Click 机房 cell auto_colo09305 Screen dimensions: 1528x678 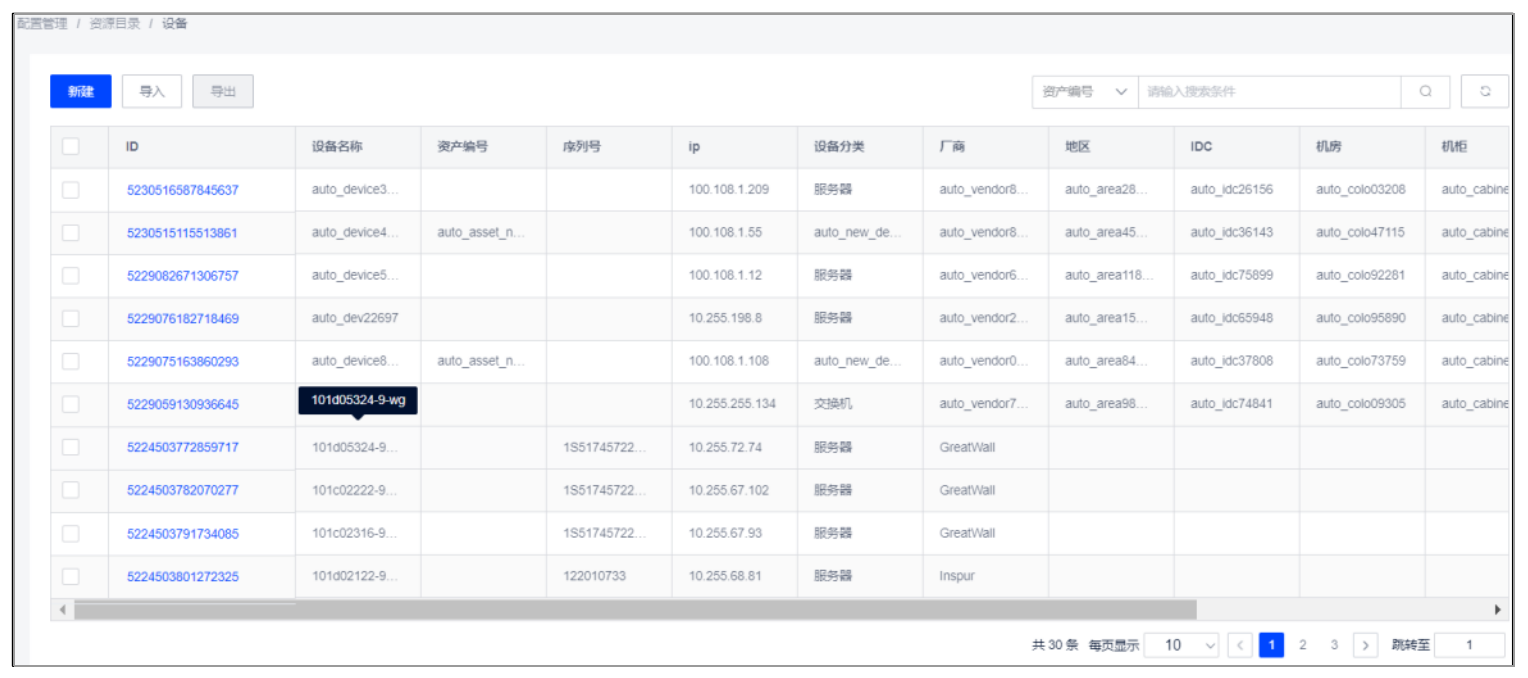point(1361,405)
